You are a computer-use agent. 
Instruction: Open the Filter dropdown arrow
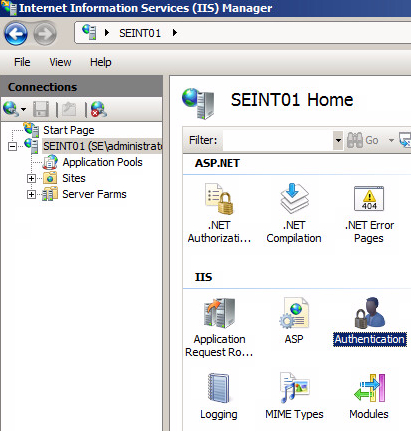click(x=338, y=140)
